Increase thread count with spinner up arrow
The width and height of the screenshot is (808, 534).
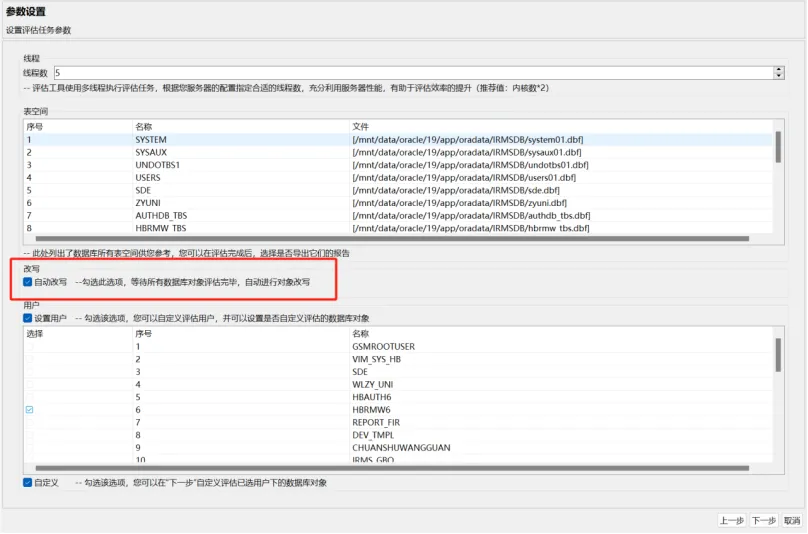click(779, 69)
